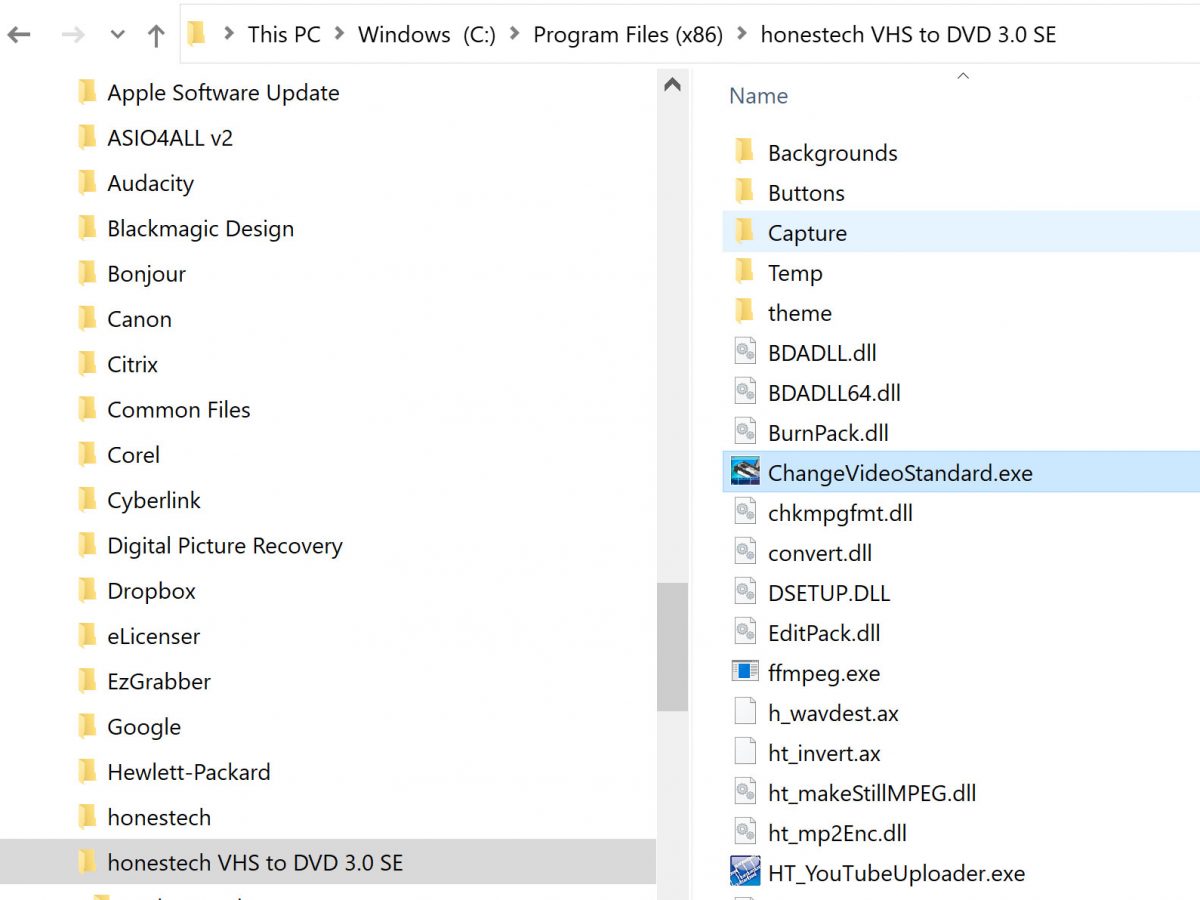Select the ffmpeg.exe file icon
Viewport: 1200px width, 900px height.
point(745,672)
